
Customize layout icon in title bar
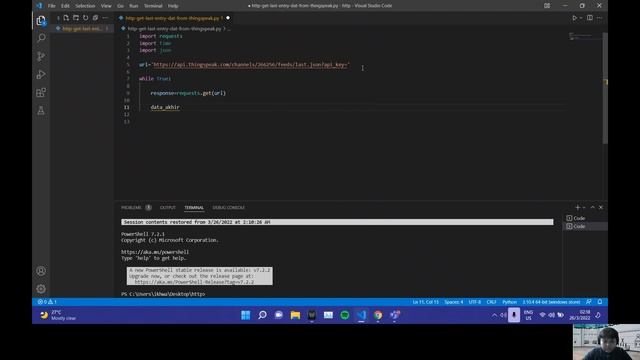[x=547, y=6]
